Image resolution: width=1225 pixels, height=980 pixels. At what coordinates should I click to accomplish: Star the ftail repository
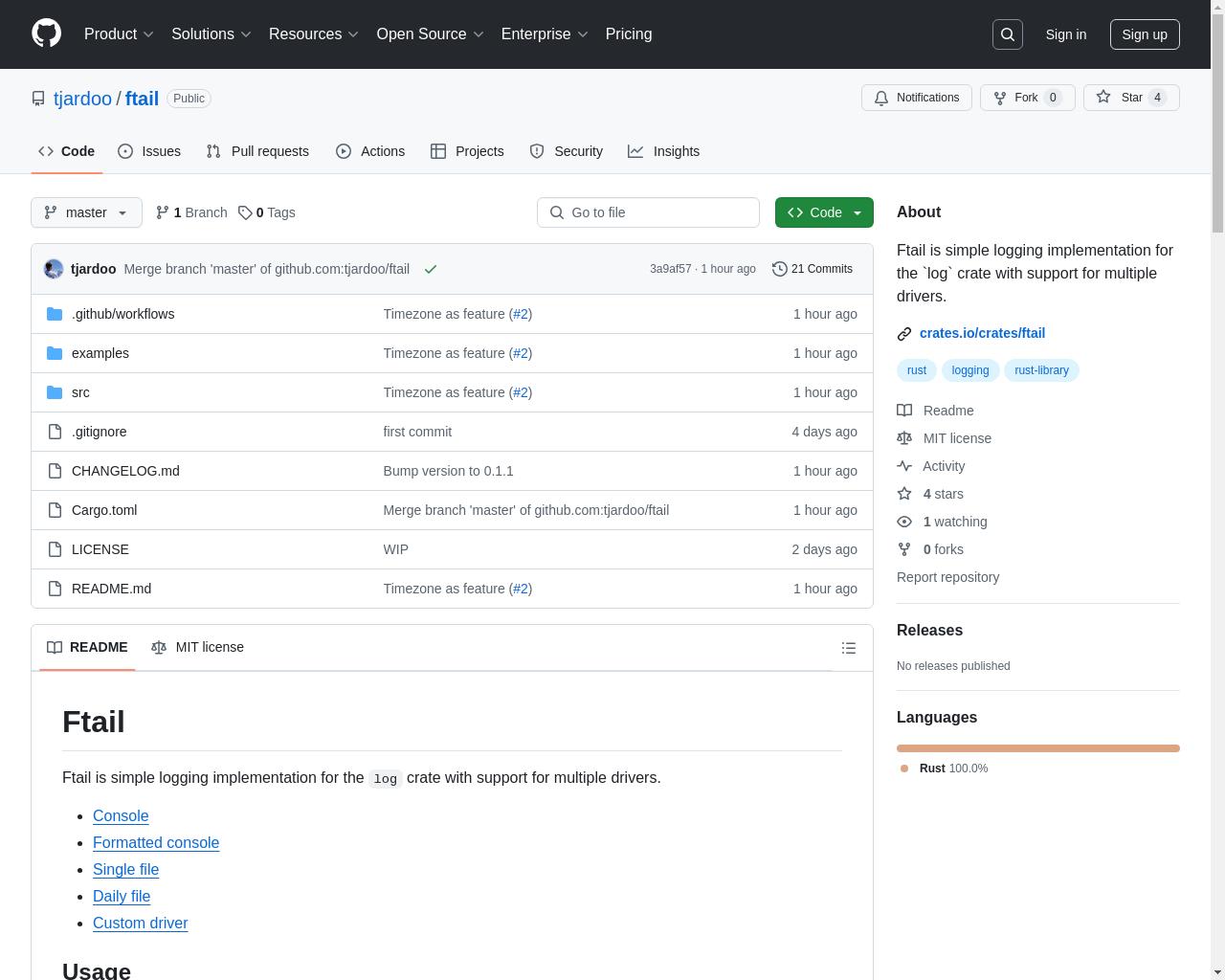click(1131, 98)
